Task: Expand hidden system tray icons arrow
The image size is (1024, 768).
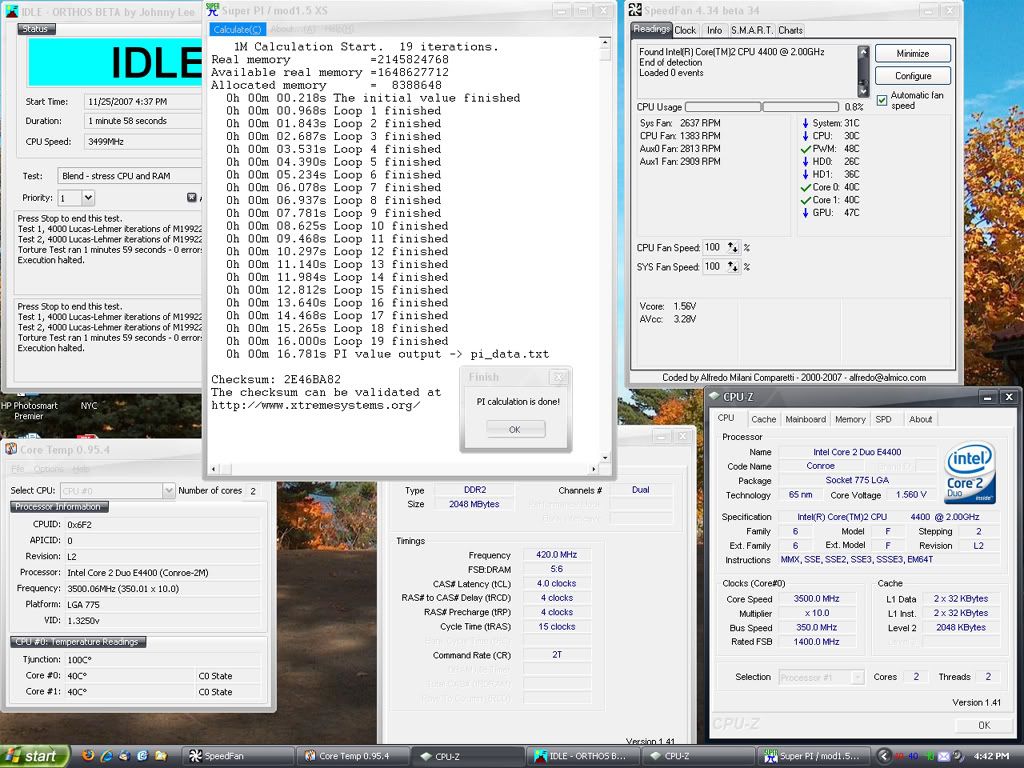Action: (x=883, y=756)
